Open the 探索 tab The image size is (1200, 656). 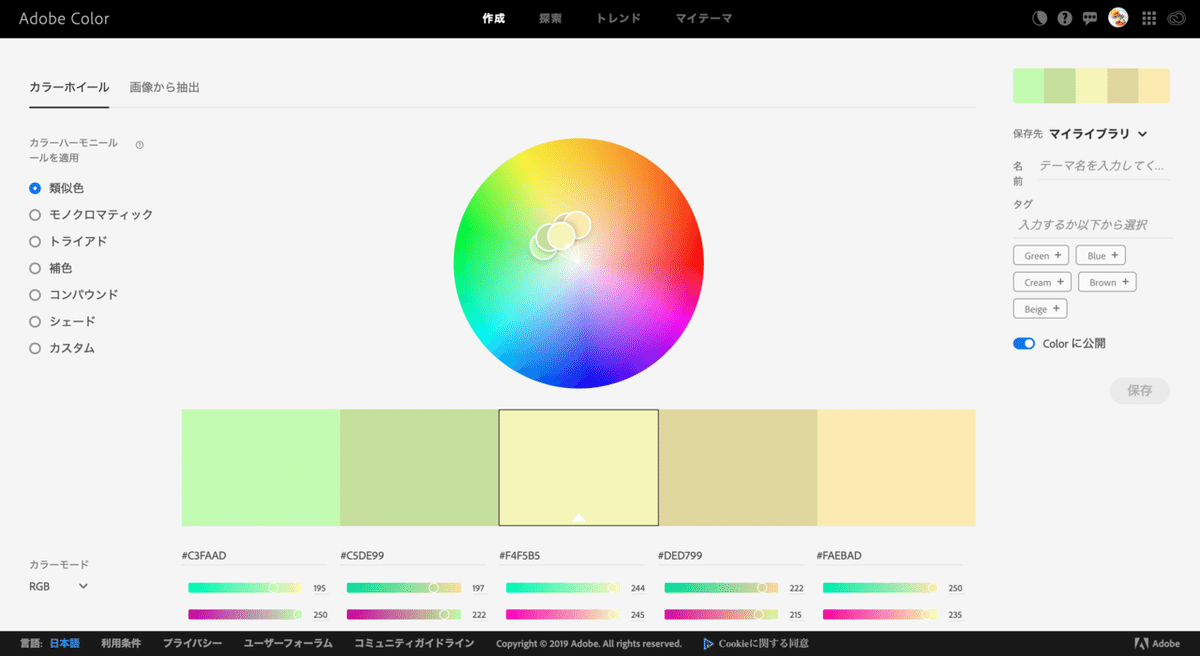click(x=550, y=18)
